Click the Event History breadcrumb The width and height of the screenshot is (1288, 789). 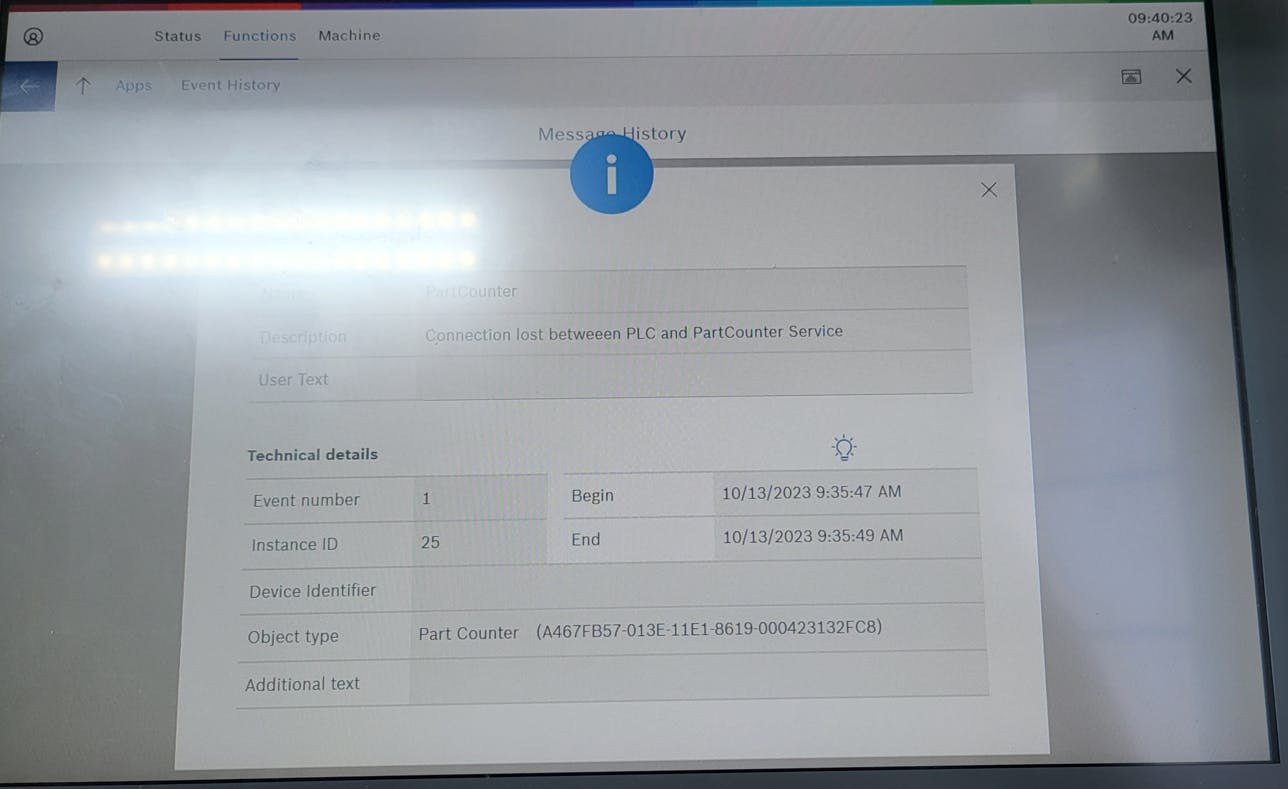click(x=230, y=86)
